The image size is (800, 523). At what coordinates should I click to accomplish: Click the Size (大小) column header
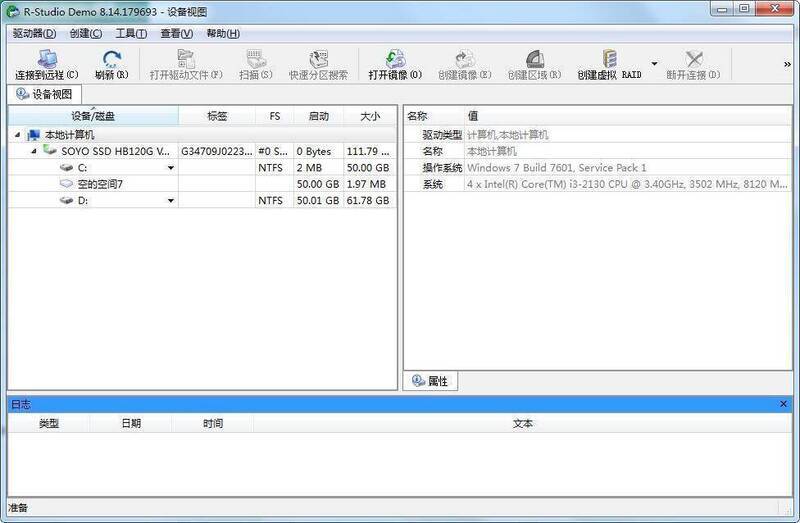pos(370,116)
